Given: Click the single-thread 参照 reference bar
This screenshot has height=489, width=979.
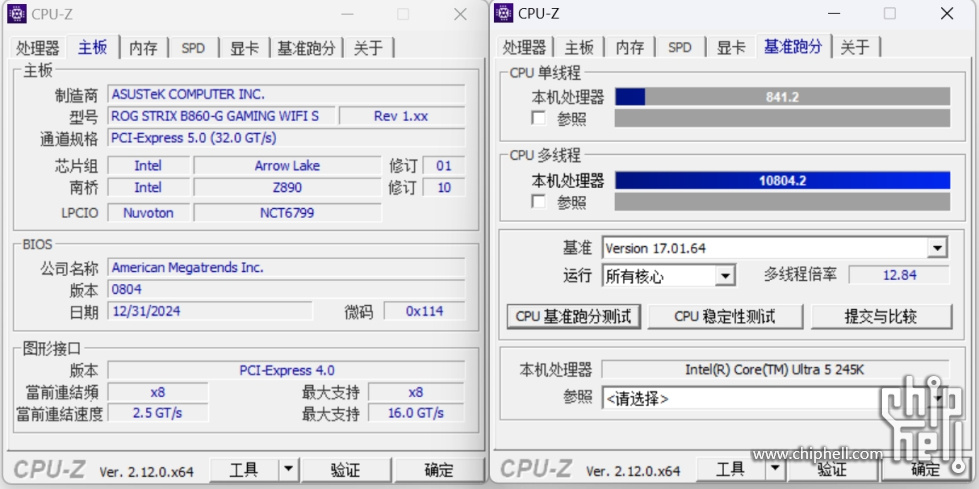Looking at the screenshot, I should pos(782,118).
